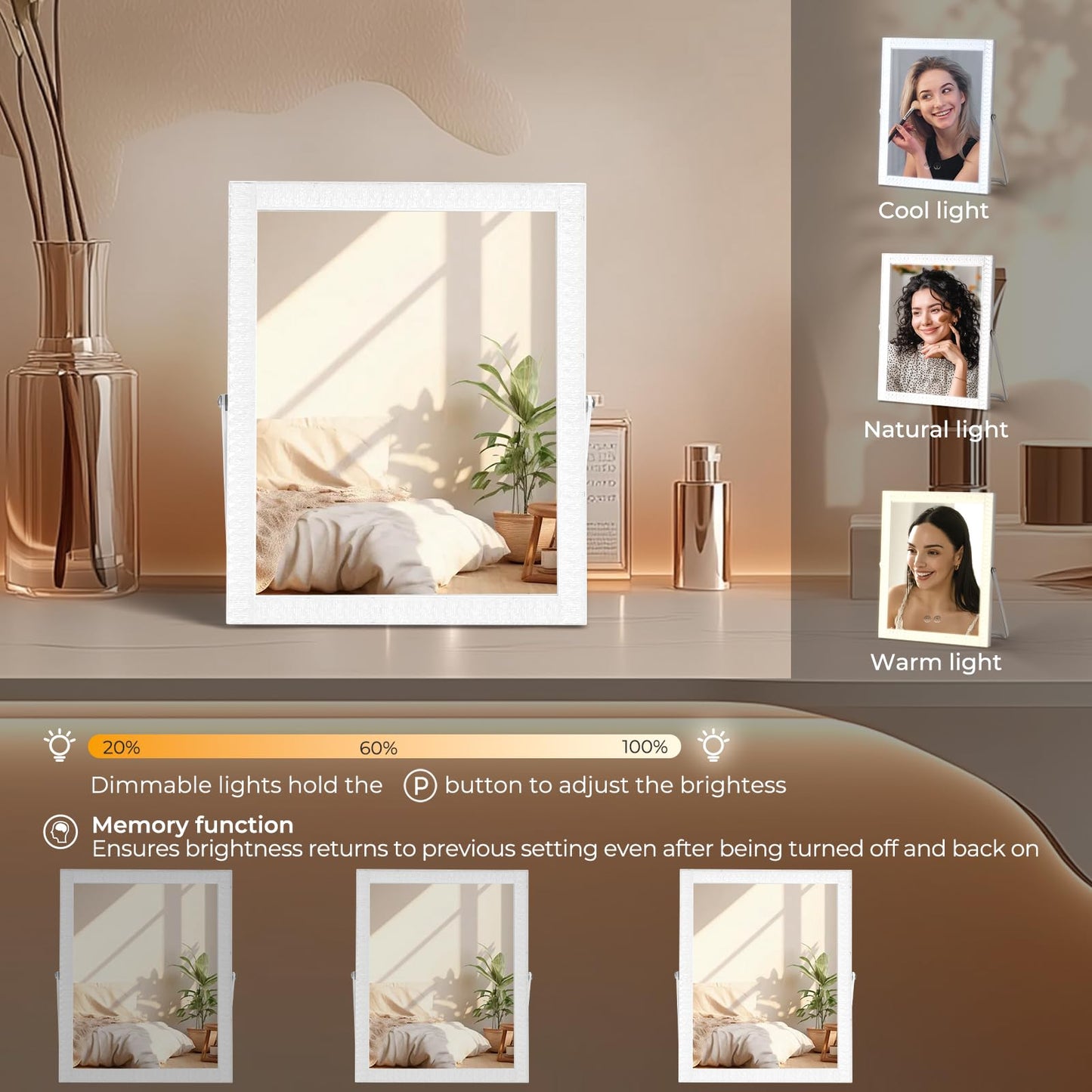Click the Memory function heading
The image size is (1092, 1092).
(x=193, y=824)
